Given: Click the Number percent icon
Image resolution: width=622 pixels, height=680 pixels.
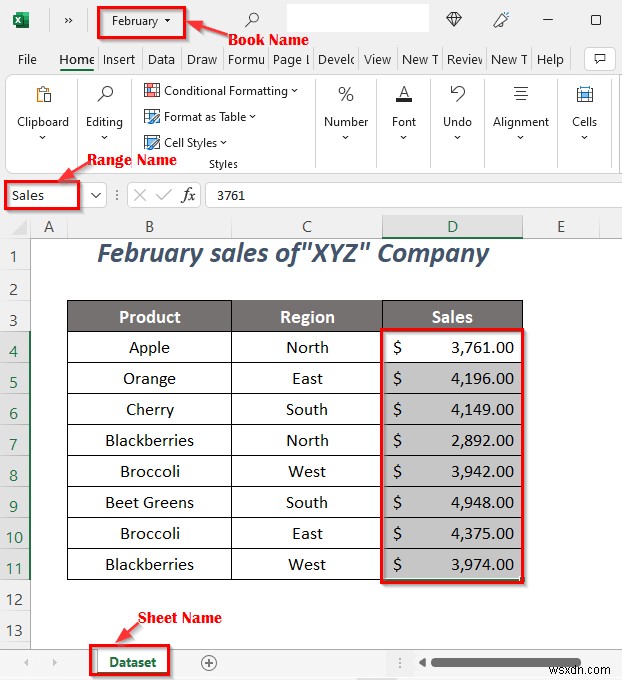Looking at the screenshot, I should pyautogui.click(x=346, y=94).
